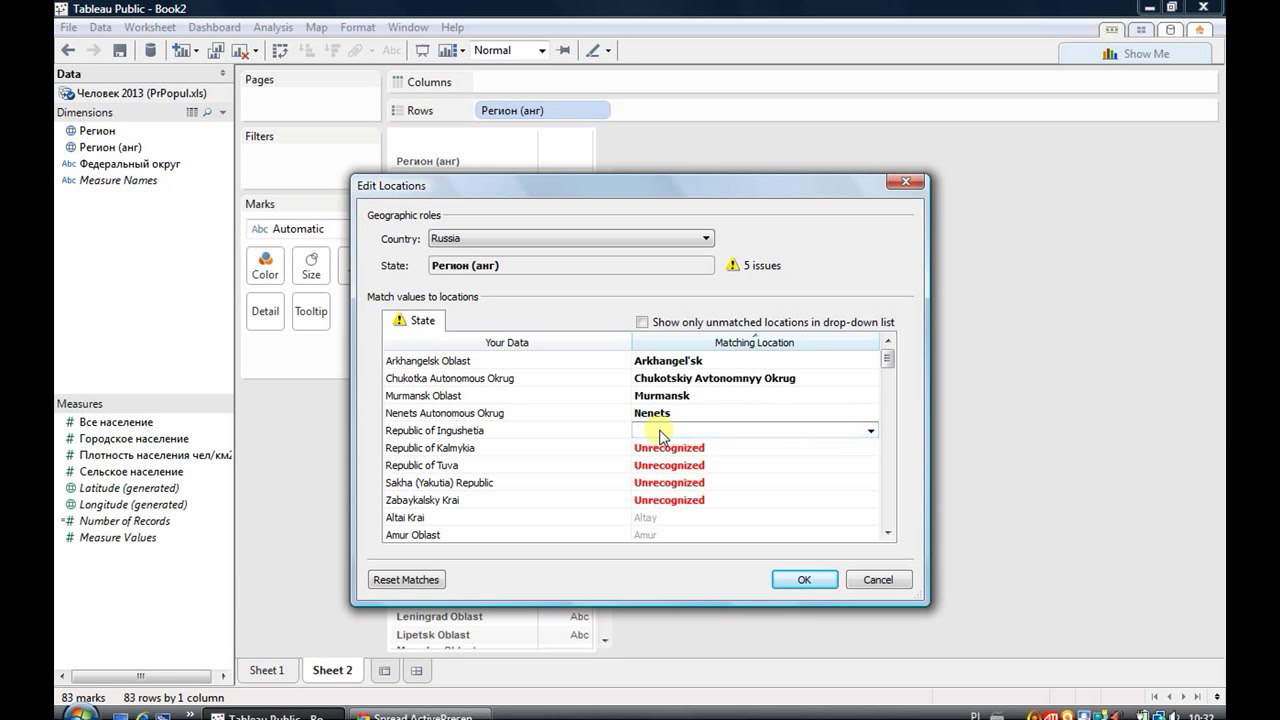This screenshot has height=720, width=1280.
Task: Click the New Worksheet tab icon
Action: tap(383, 671)
